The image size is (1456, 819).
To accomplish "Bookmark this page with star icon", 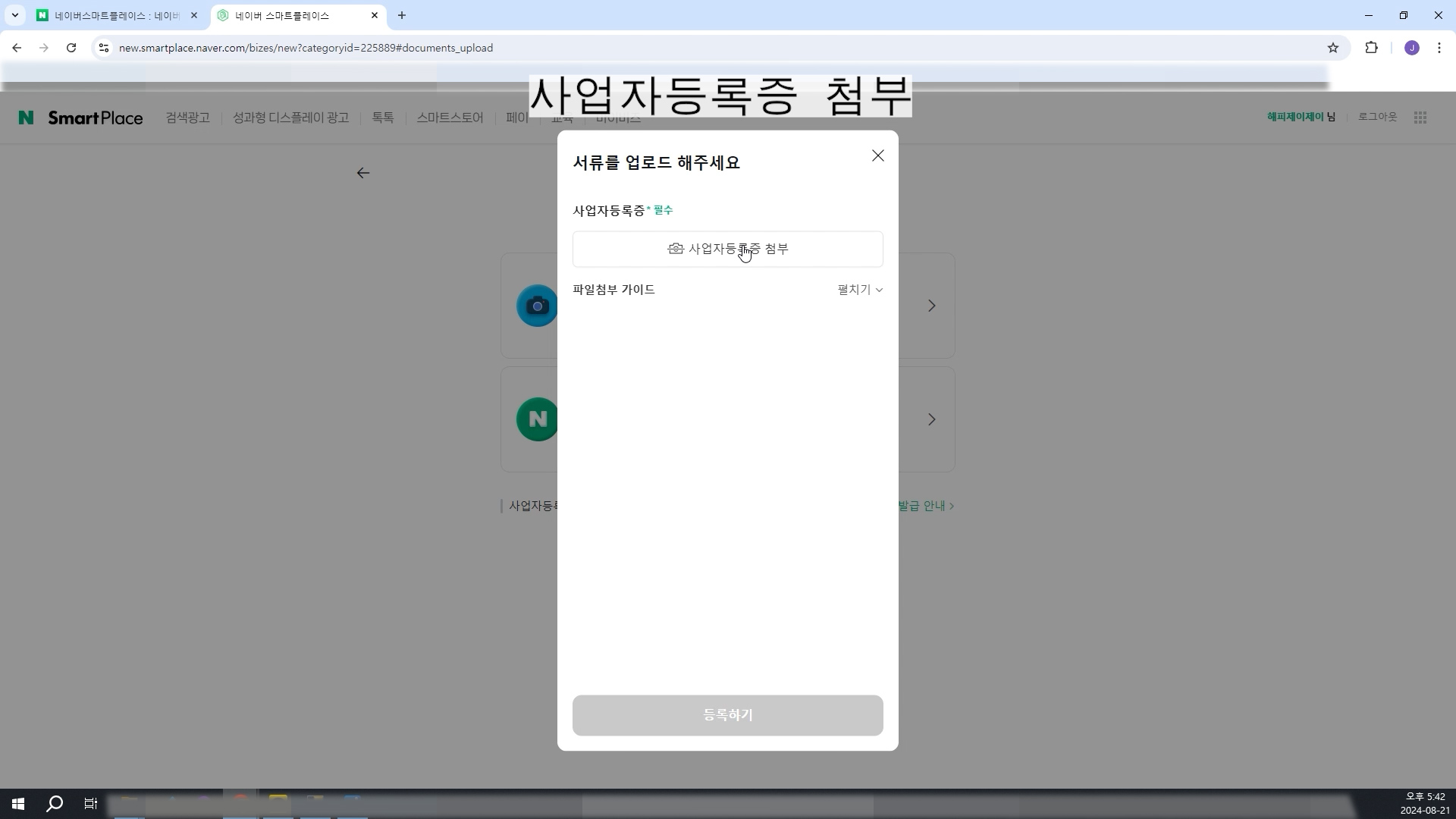I will click(1332, 48).
